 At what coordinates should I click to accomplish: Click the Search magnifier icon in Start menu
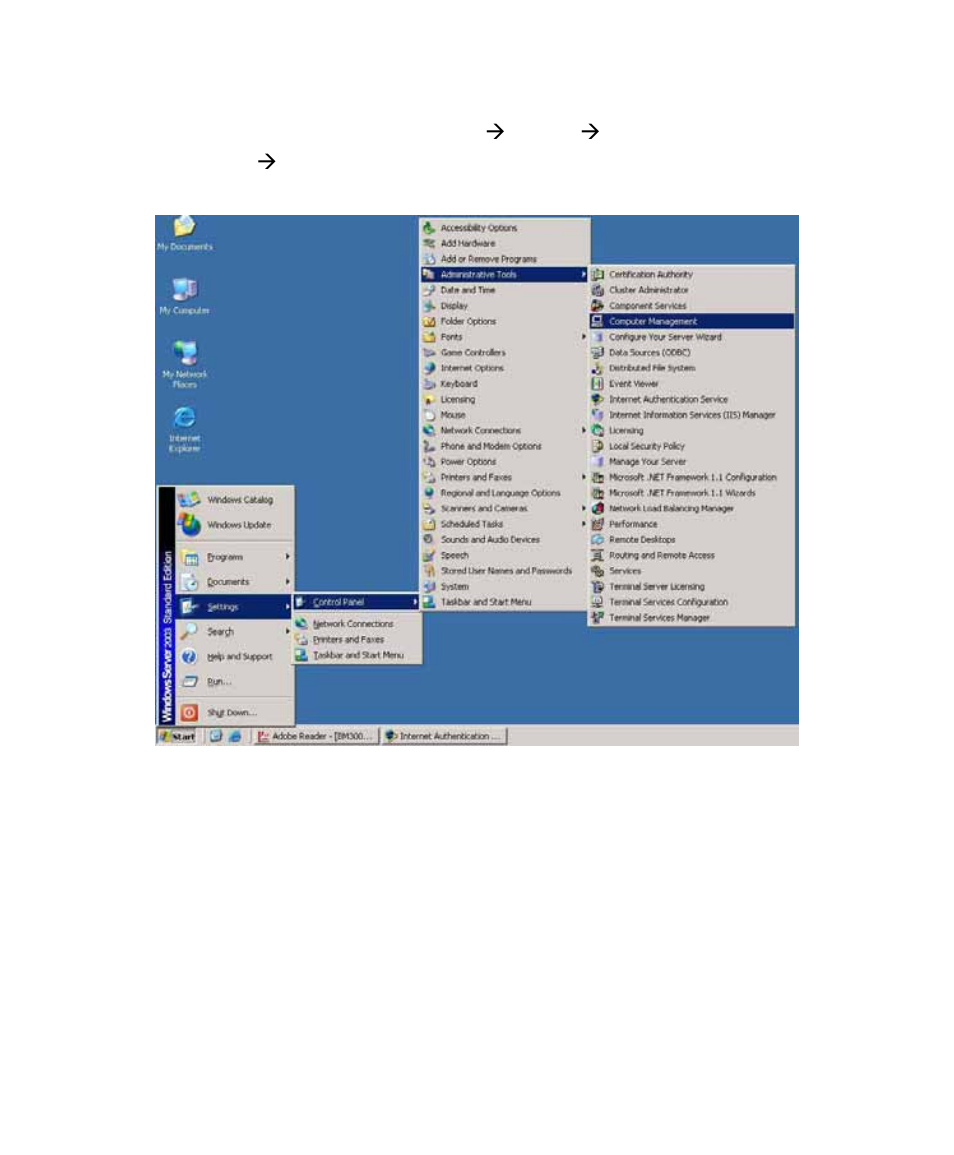coord(189,631)
